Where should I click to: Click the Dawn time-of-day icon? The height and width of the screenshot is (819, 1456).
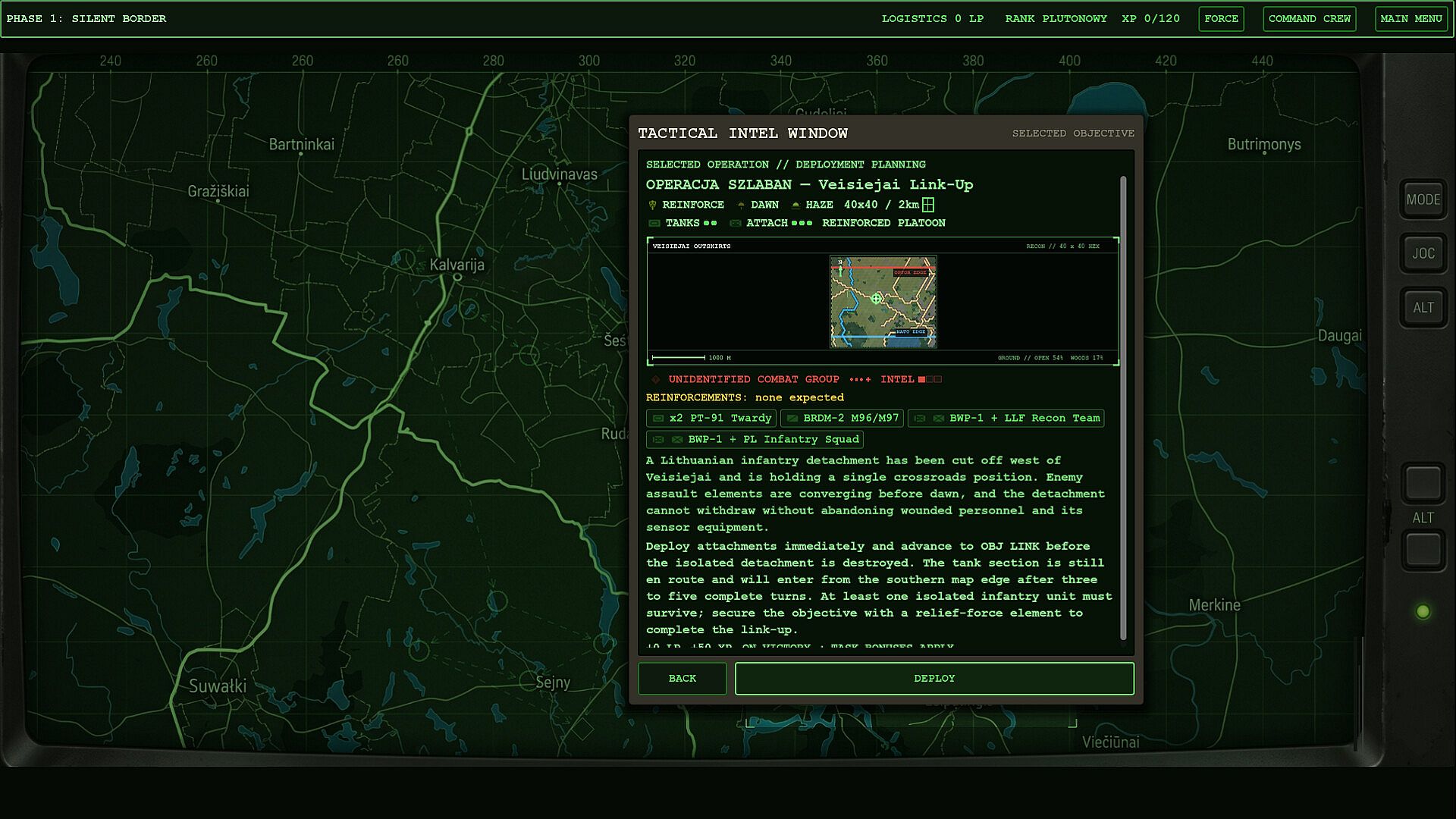click(x=741, y=206)
